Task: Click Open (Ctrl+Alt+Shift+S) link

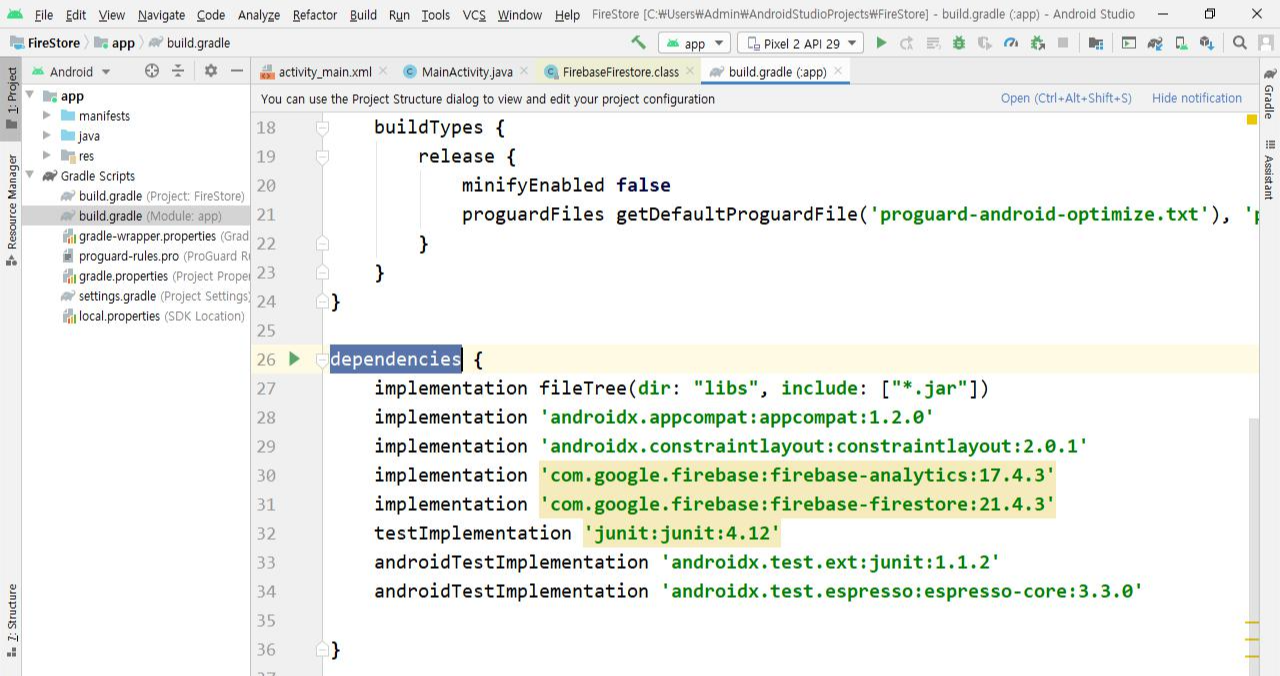Action: click(x=1066, y=98)
